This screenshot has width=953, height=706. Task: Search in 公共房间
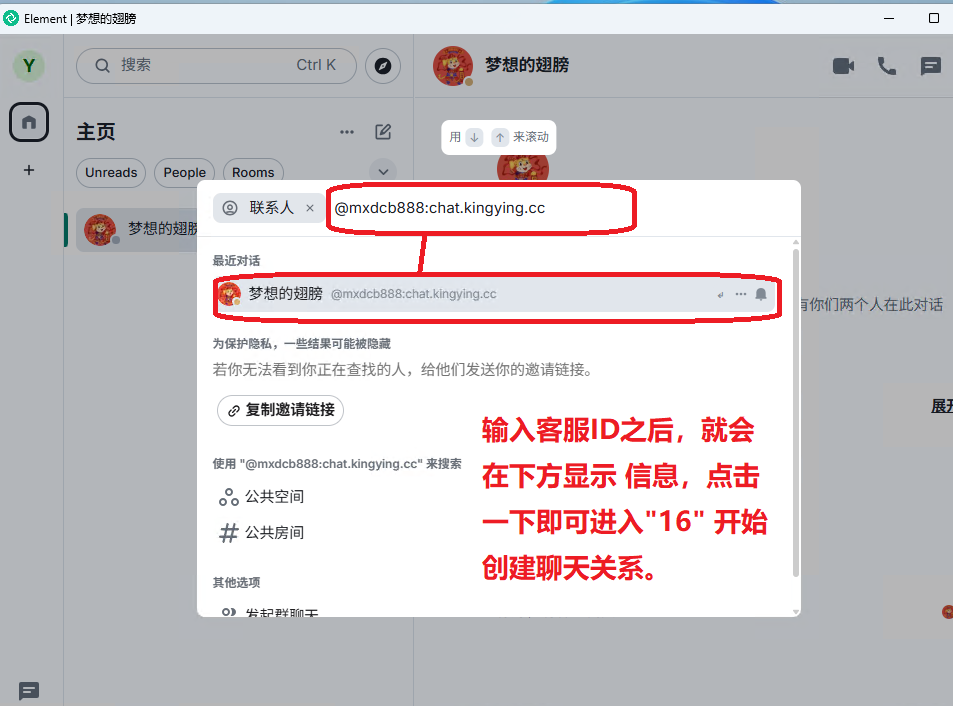tap(261, 533)
